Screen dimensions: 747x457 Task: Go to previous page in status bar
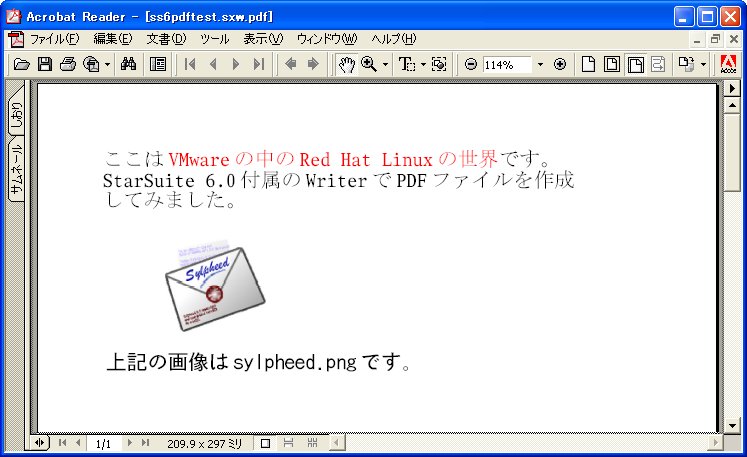(78, 443)
